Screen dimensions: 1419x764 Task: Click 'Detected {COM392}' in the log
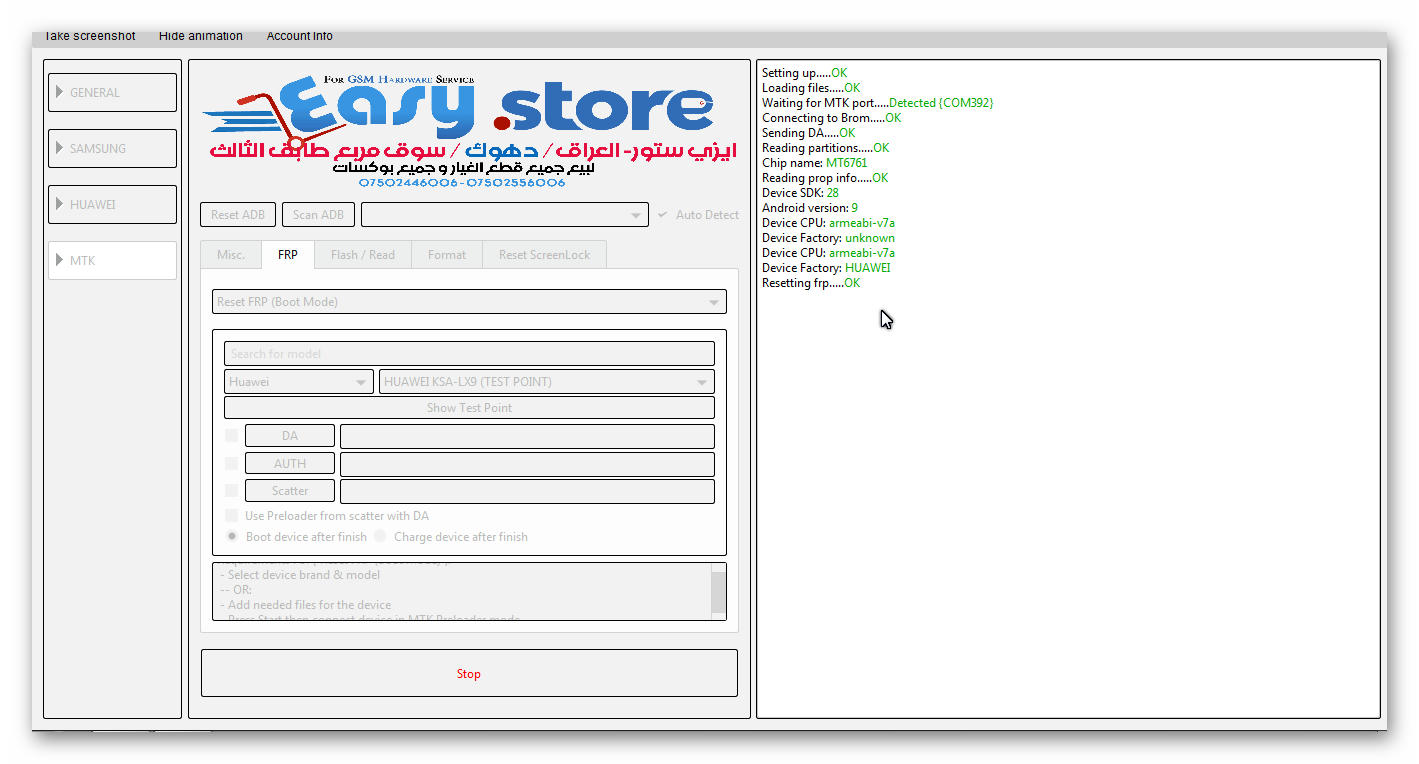(x=940, y=103)
